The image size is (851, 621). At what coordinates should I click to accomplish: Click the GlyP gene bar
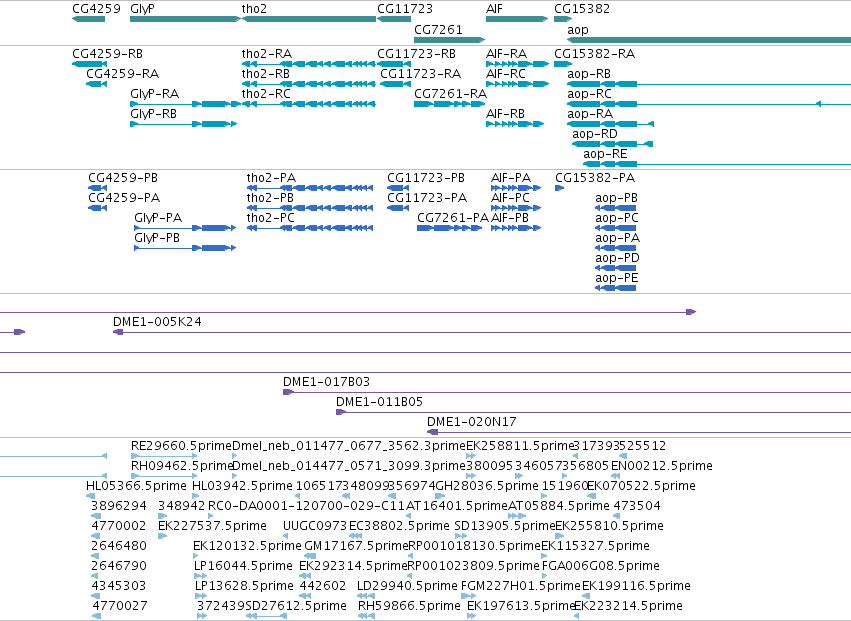[185, 19]
